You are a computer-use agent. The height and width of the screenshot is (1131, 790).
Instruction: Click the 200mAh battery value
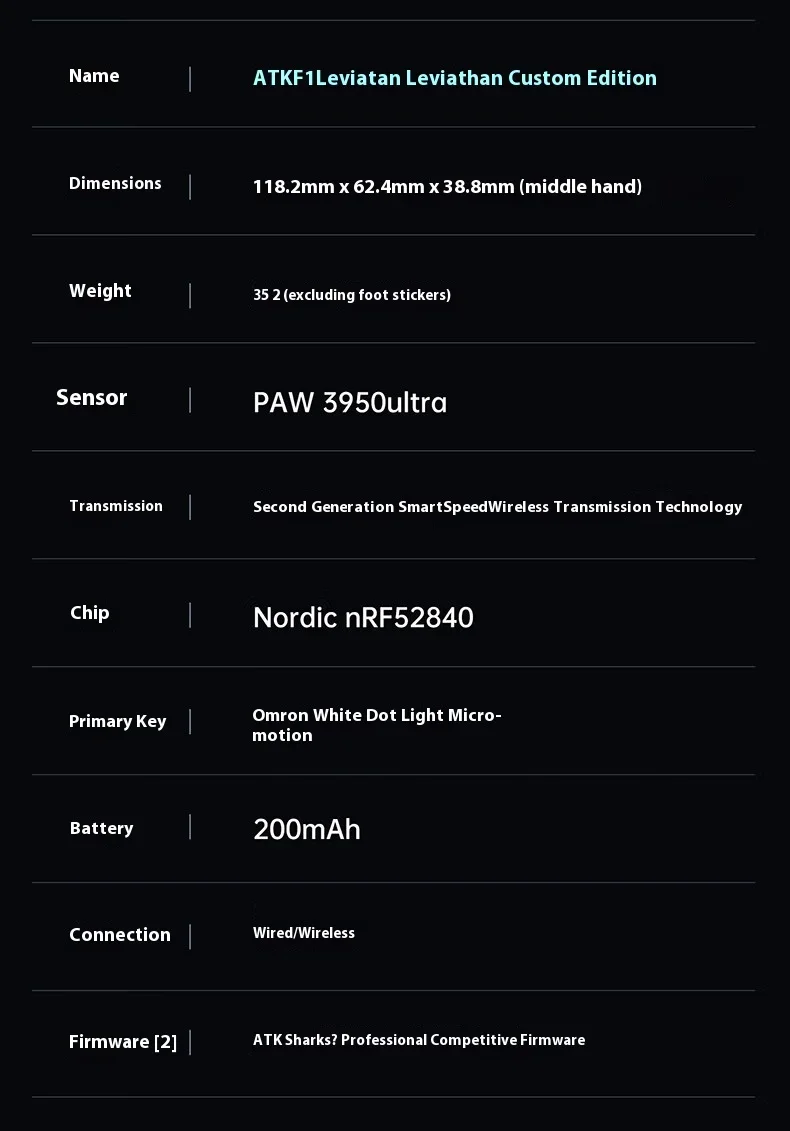coord(307,829)
